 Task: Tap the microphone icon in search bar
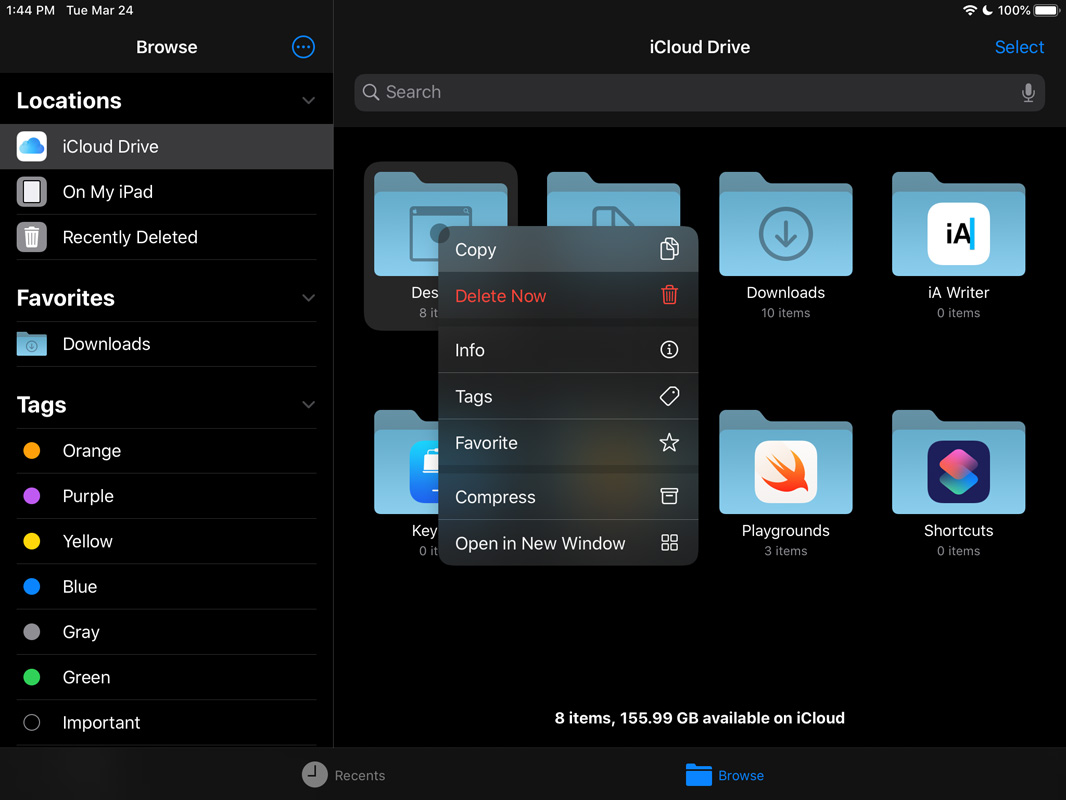(1027, 93)
